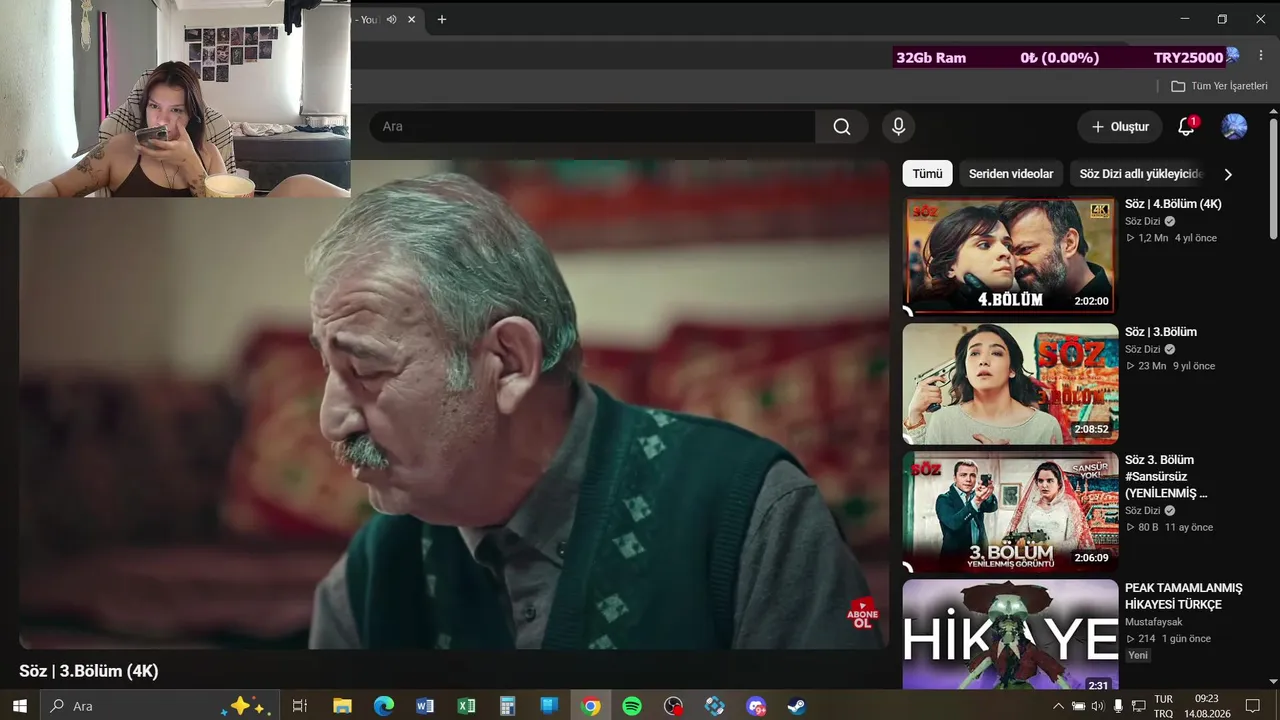Open the Mustafaysak channel link
1280x720 pixels.
[1153, 622]
